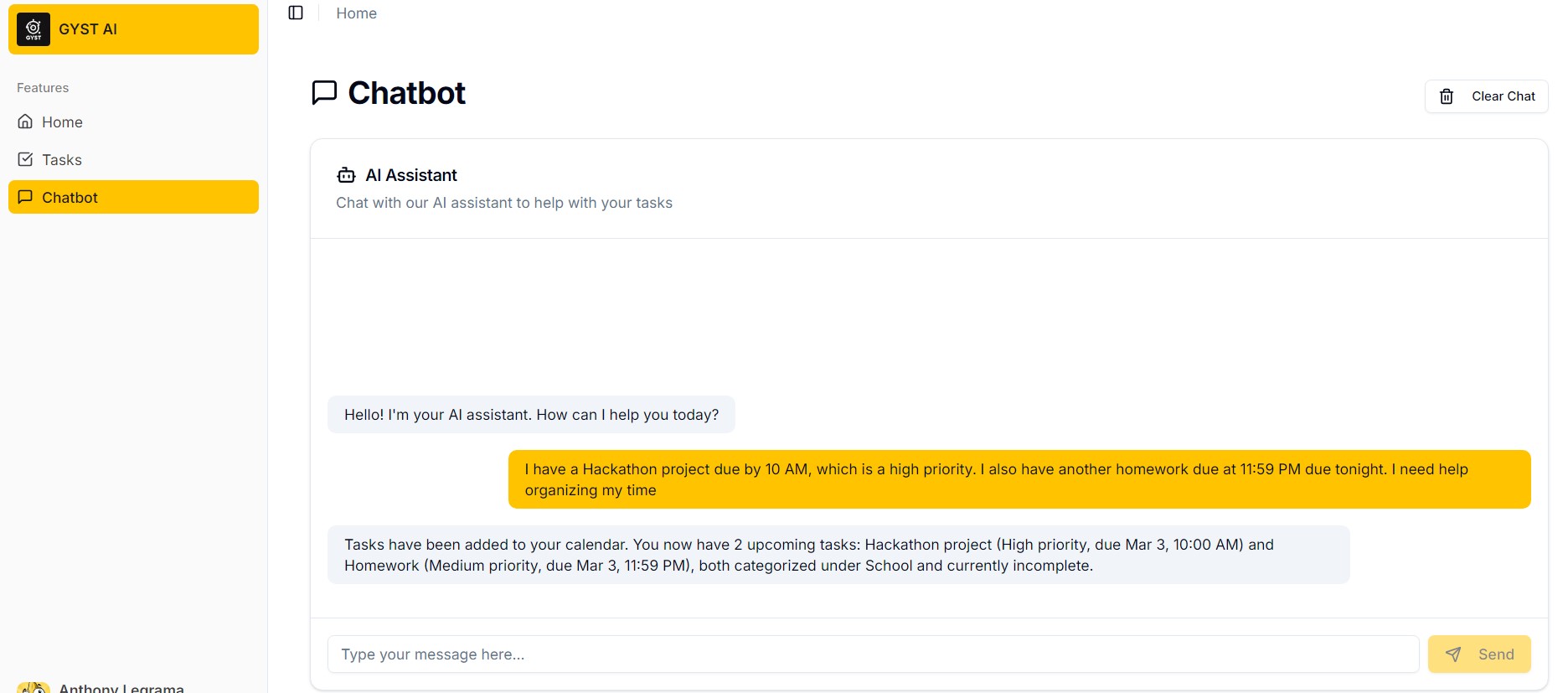The width and height of the screenshot is (1568, 693).
Task: Click the trash icon beside Clear Chat
Action: [1447, 96]
